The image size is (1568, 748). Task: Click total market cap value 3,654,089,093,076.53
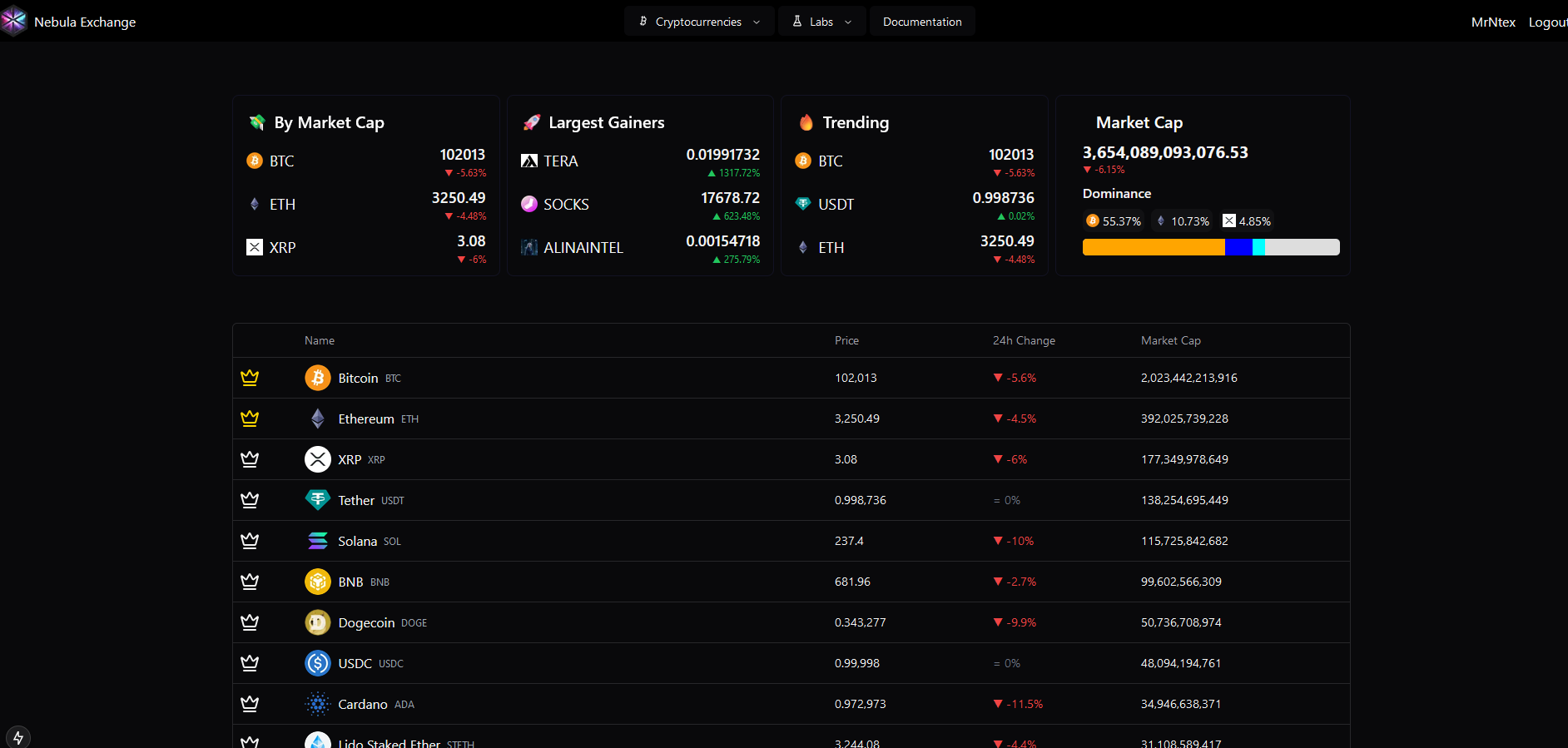pos(1165,152)
